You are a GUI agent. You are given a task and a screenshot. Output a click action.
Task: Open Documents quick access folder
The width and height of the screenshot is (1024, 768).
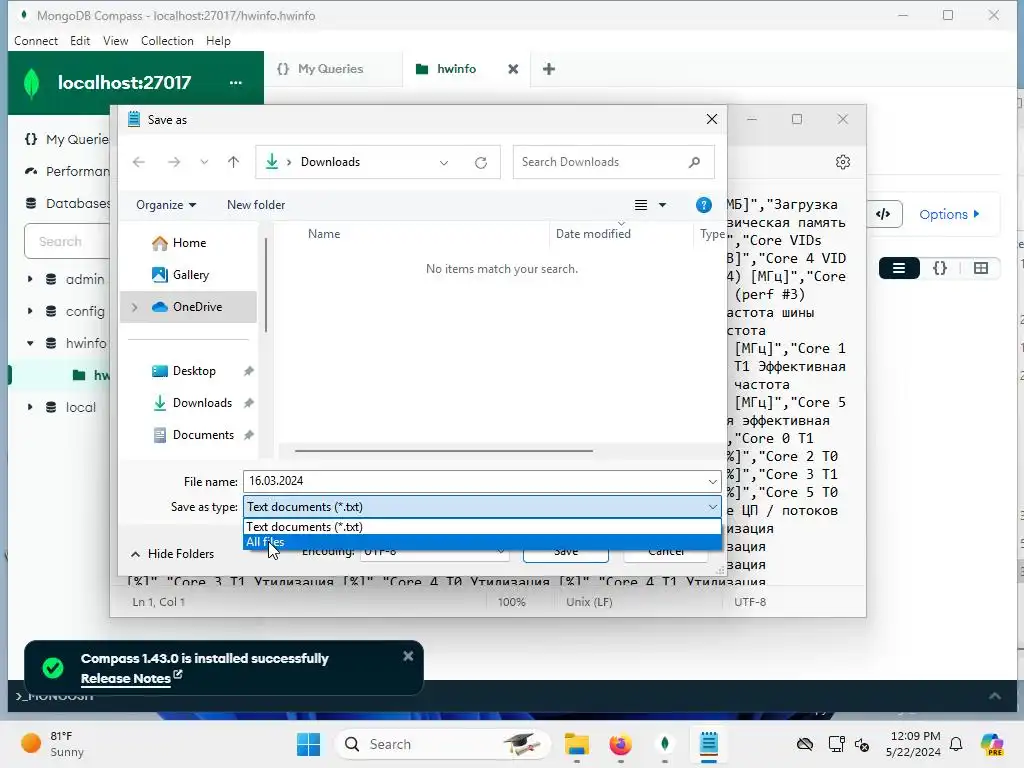(x=203, y=435)
